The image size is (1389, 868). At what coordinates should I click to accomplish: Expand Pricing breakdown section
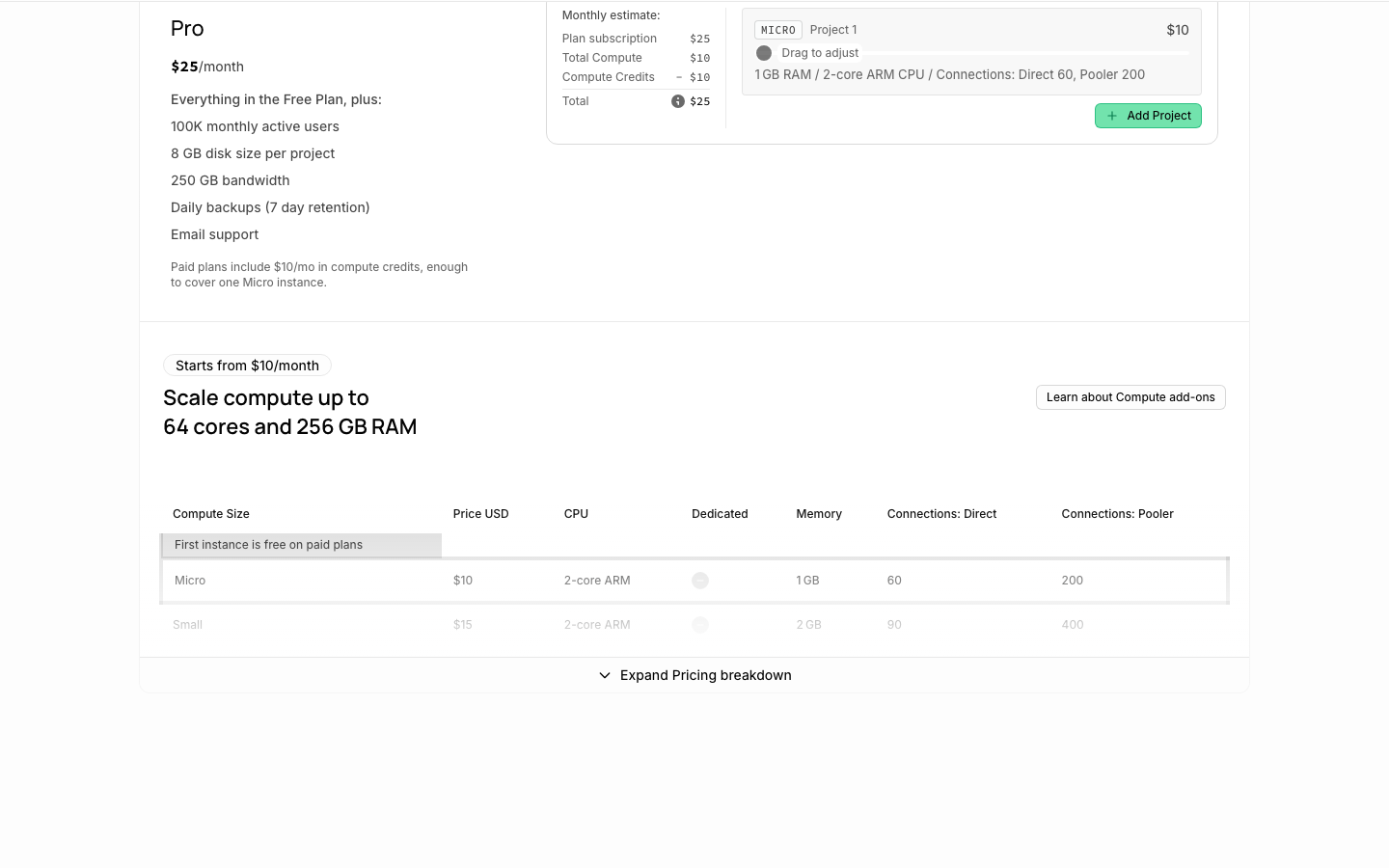click(x=694, y=675)
